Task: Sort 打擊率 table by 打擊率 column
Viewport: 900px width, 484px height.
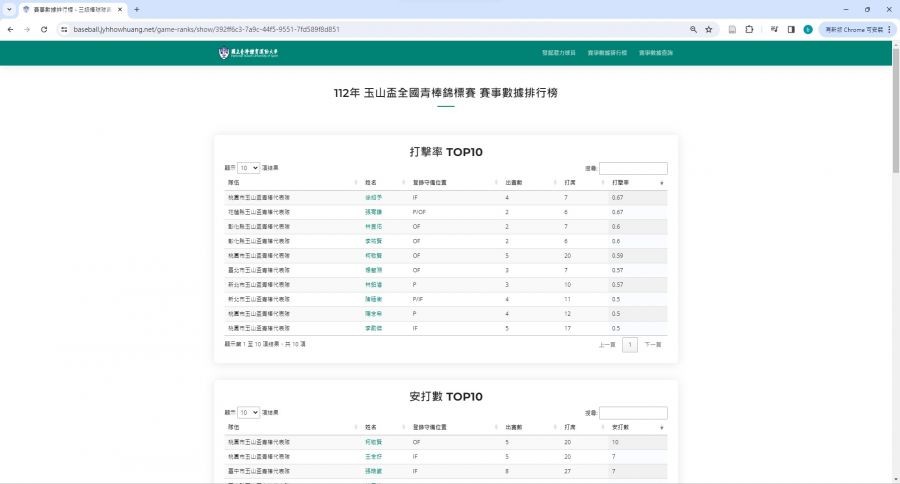Action: click(x=636, y=183)
